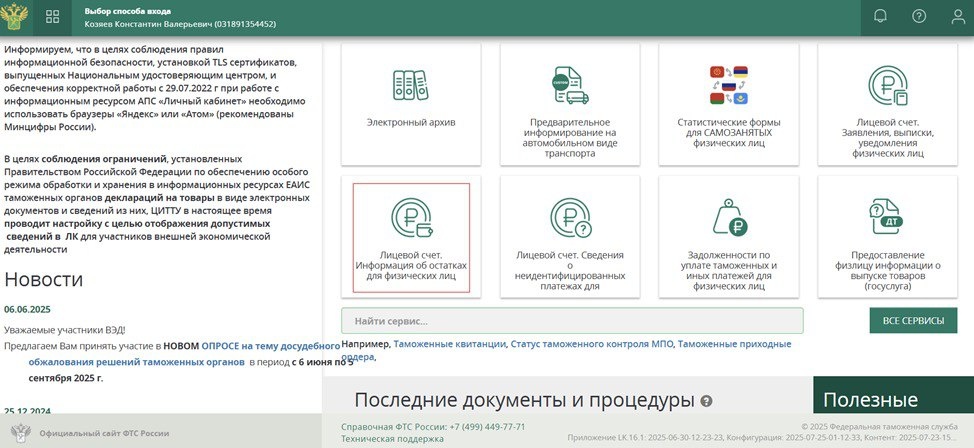The image size is (974, 448).
Task: Click ruble wallet icon of Информация об остатках
Action: 411,218
